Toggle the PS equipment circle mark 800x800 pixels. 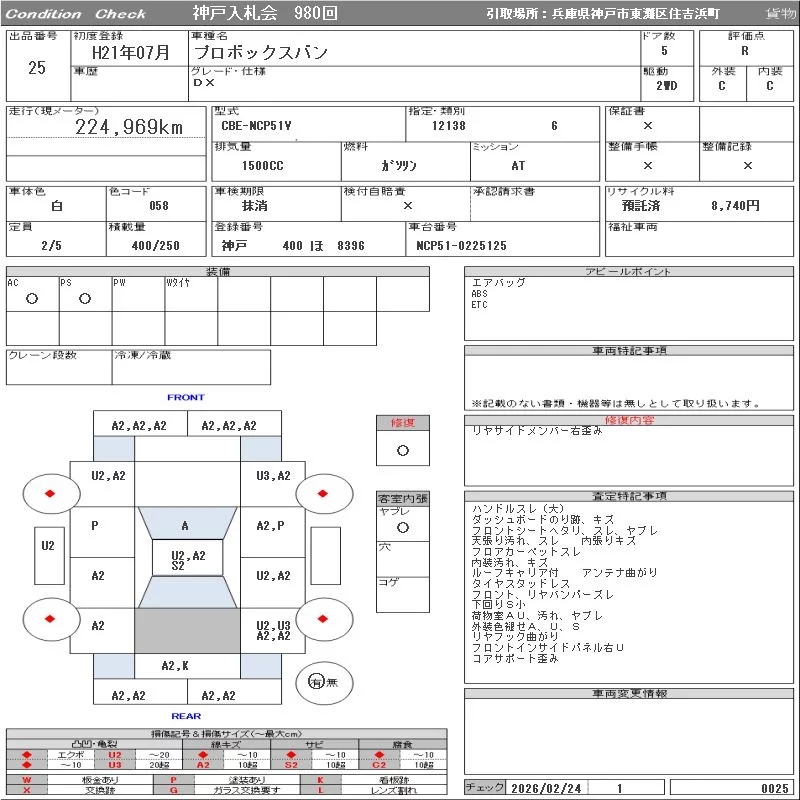tap(85, 299)
